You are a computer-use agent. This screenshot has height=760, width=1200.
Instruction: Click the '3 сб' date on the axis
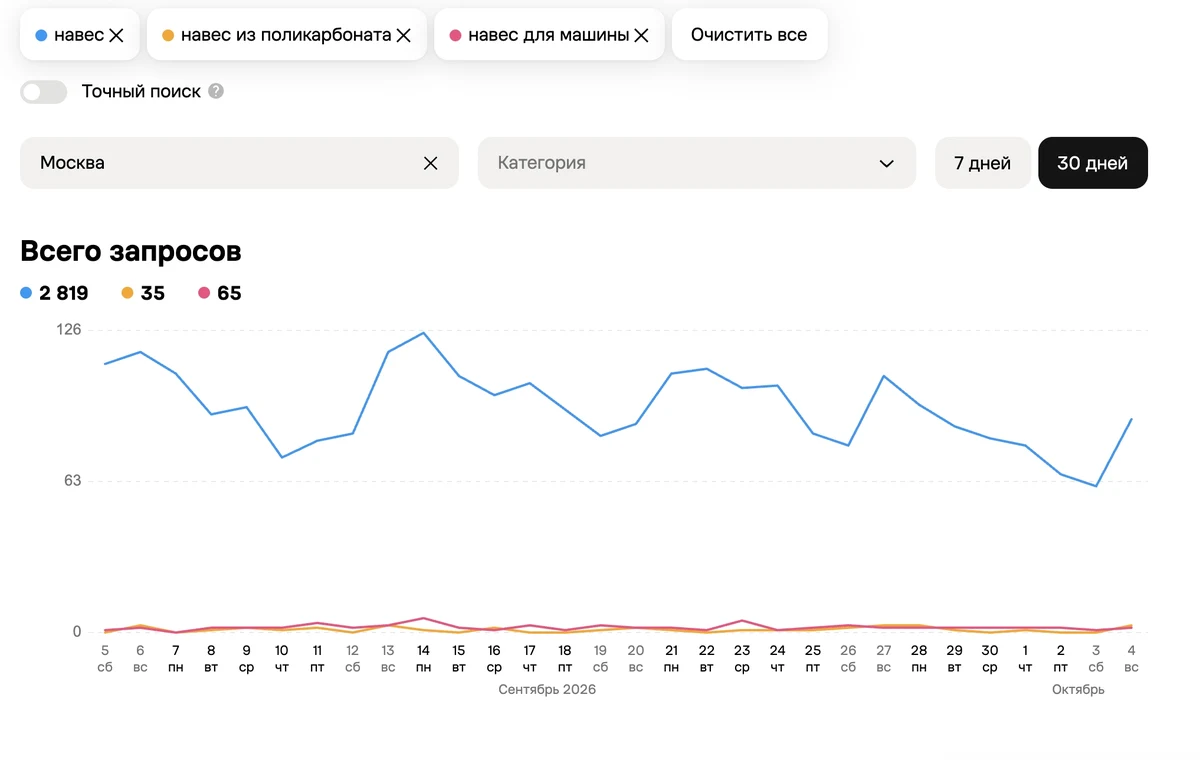coord(1096,658)
